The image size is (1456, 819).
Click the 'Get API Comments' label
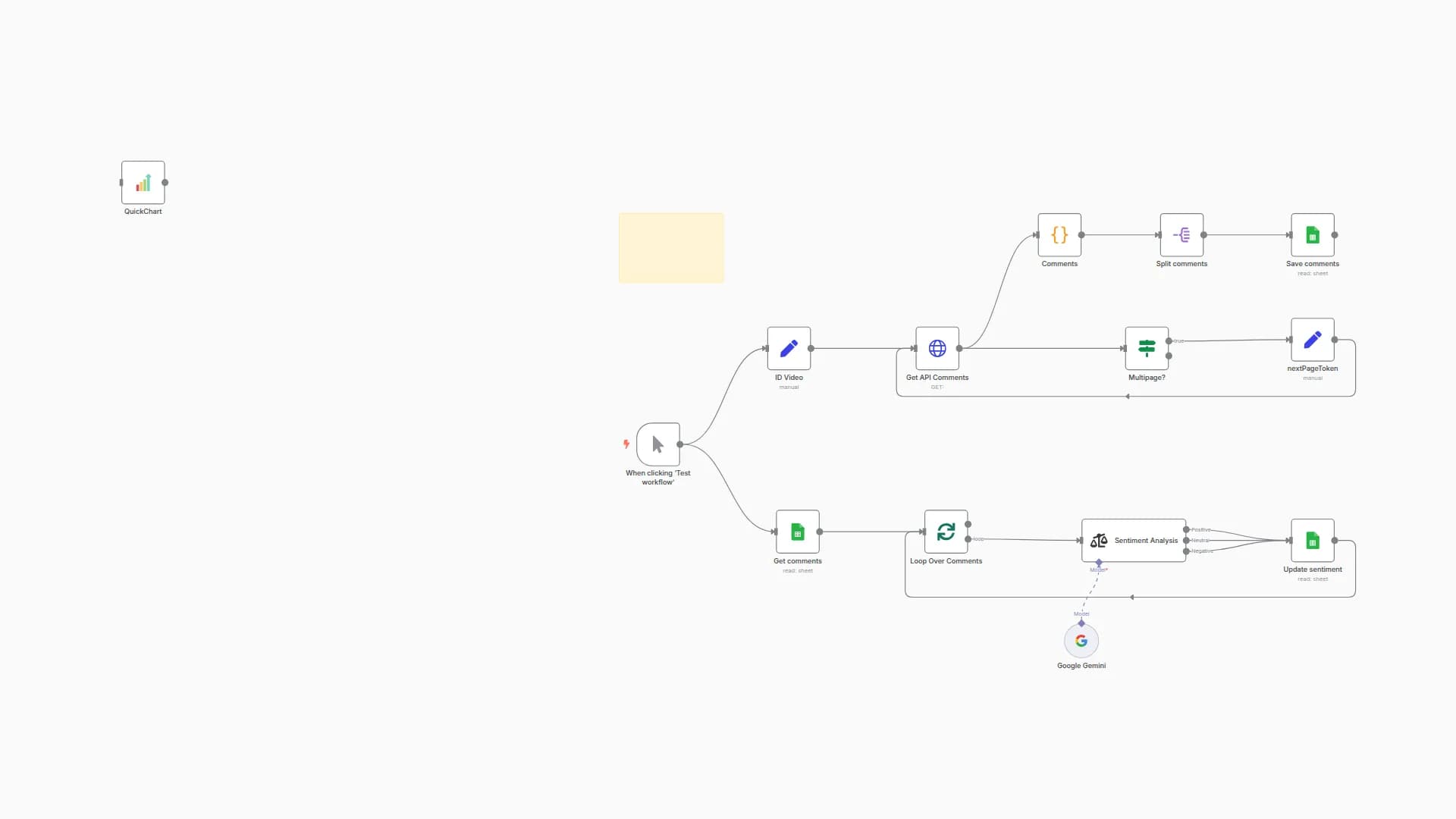tap(937, 378)
